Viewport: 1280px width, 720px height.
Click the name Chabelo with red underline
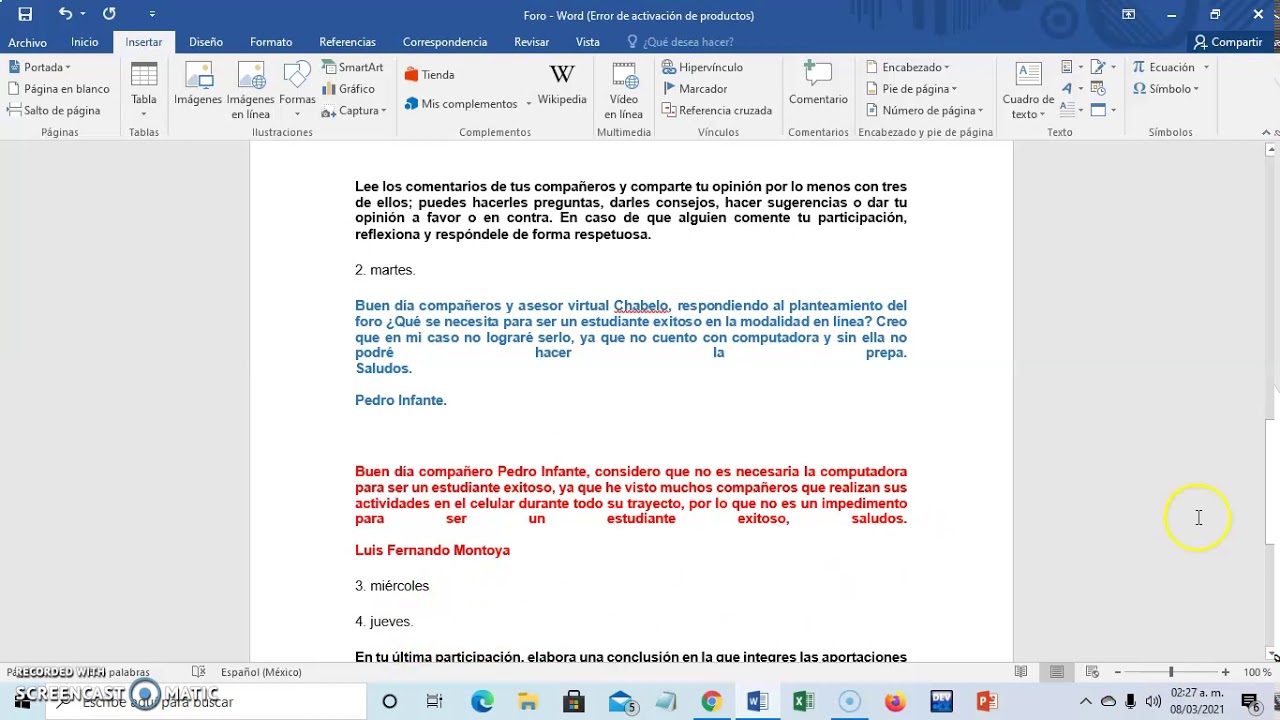(640, 306)
